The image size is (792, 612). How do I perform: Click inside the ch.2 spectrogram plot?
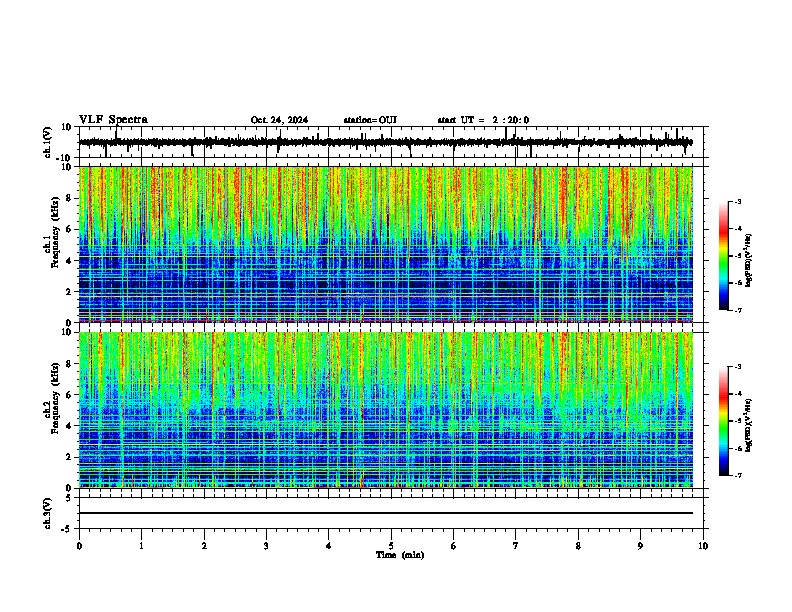coord(386,410)
